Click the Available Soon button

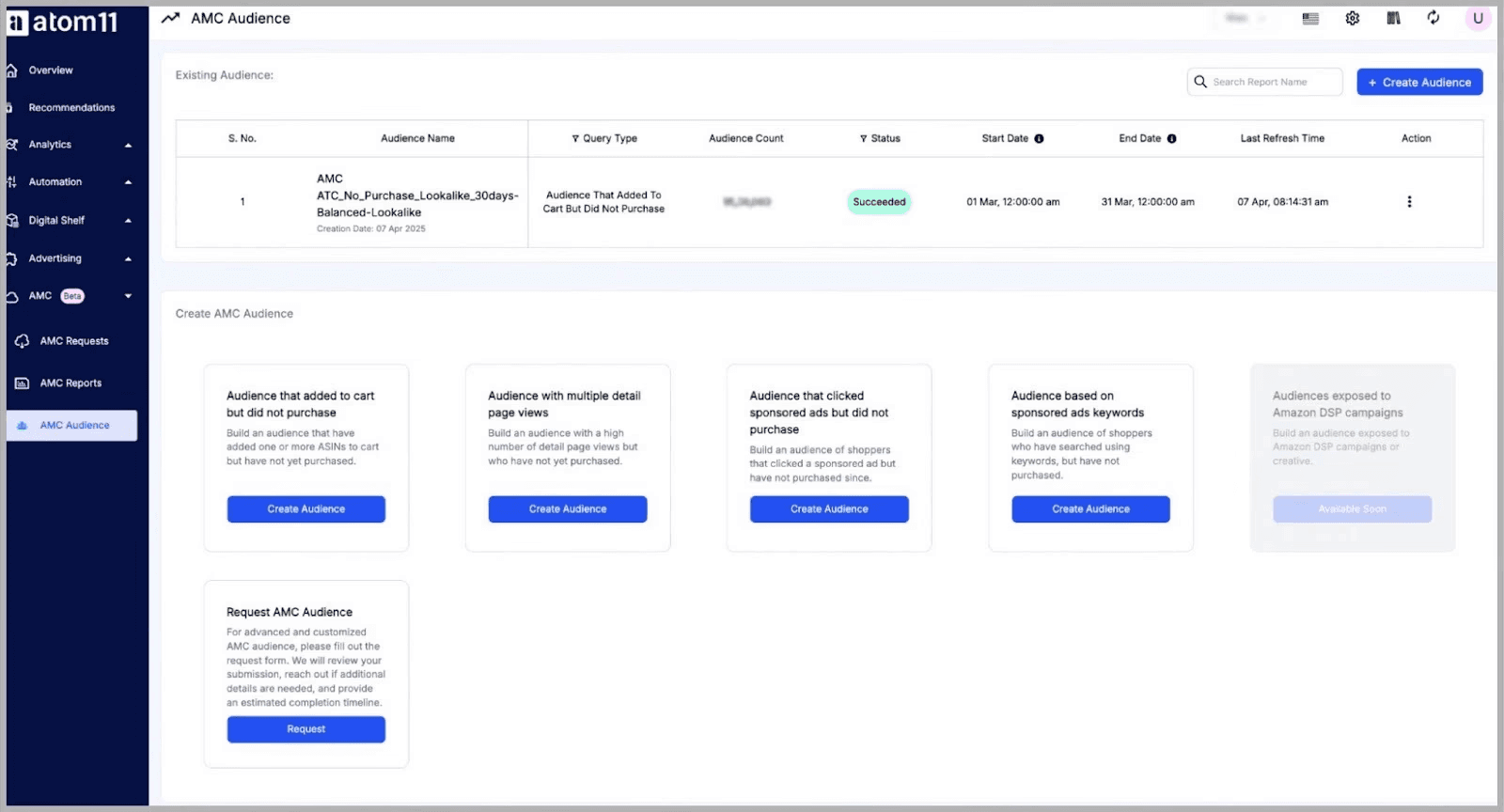pyautogui.click(x=1352, y=509)
